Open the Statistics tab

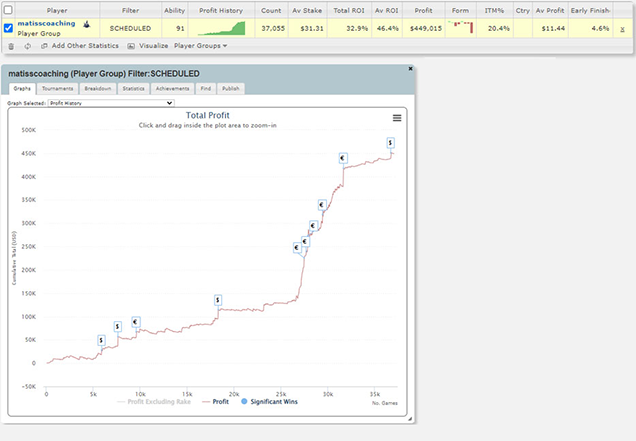133,88
